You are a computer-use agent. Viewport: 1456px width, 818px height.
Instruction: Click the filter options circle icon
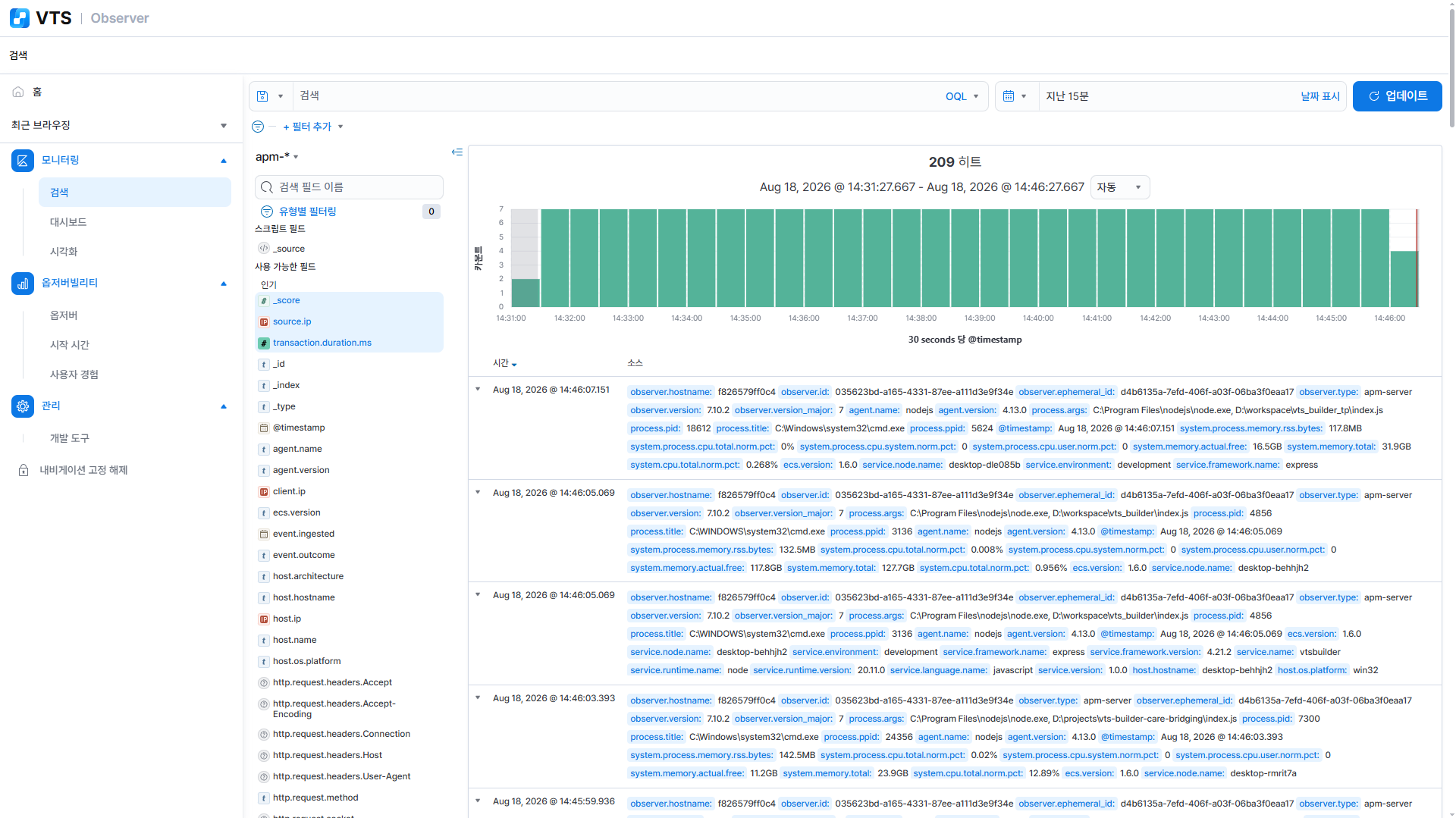[x=258, y=127]
